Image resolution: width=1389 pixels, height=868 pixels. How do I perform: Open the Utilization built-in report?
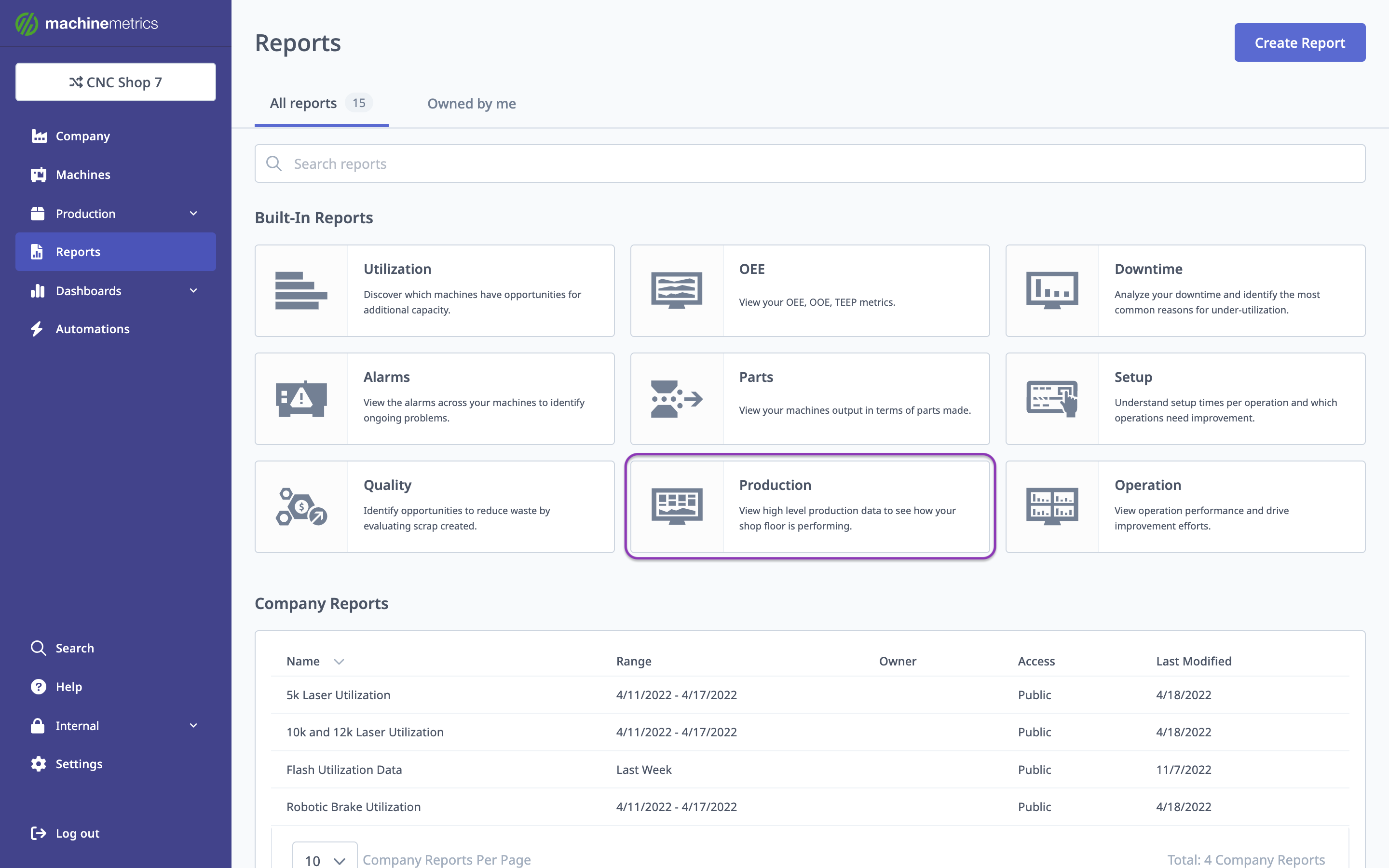tap(435, 290)
